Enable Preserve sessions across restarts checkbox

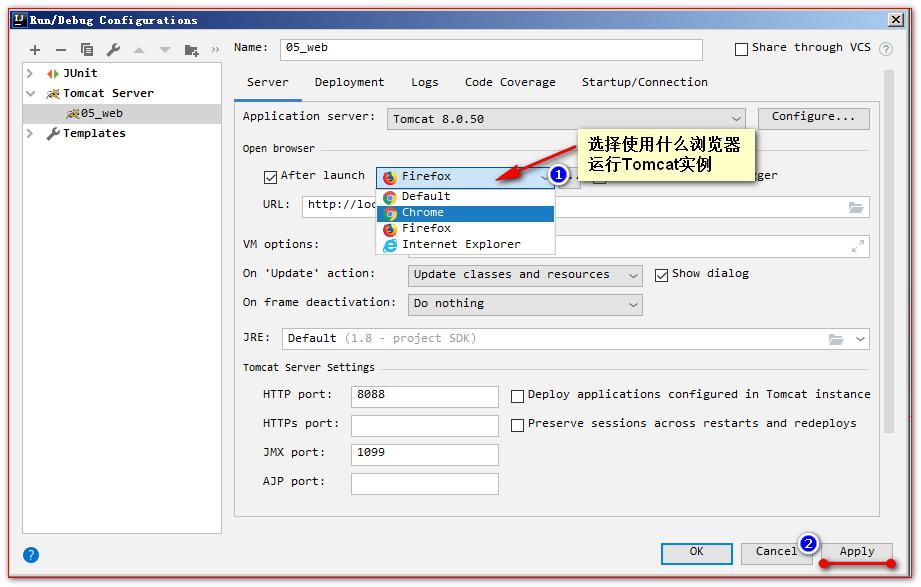[517, 425]
